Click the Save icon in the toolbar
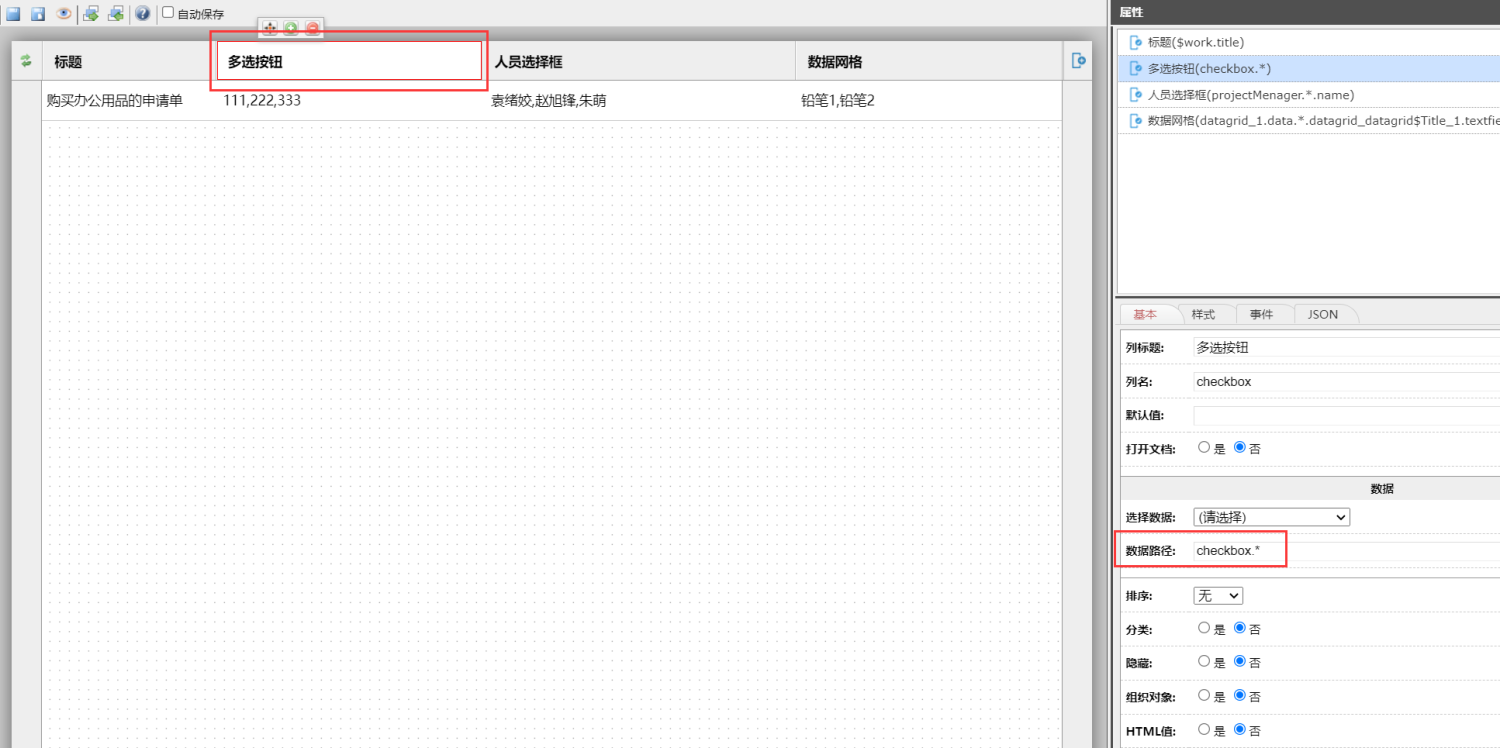1500x748 pixels. [x=14, y=14]
